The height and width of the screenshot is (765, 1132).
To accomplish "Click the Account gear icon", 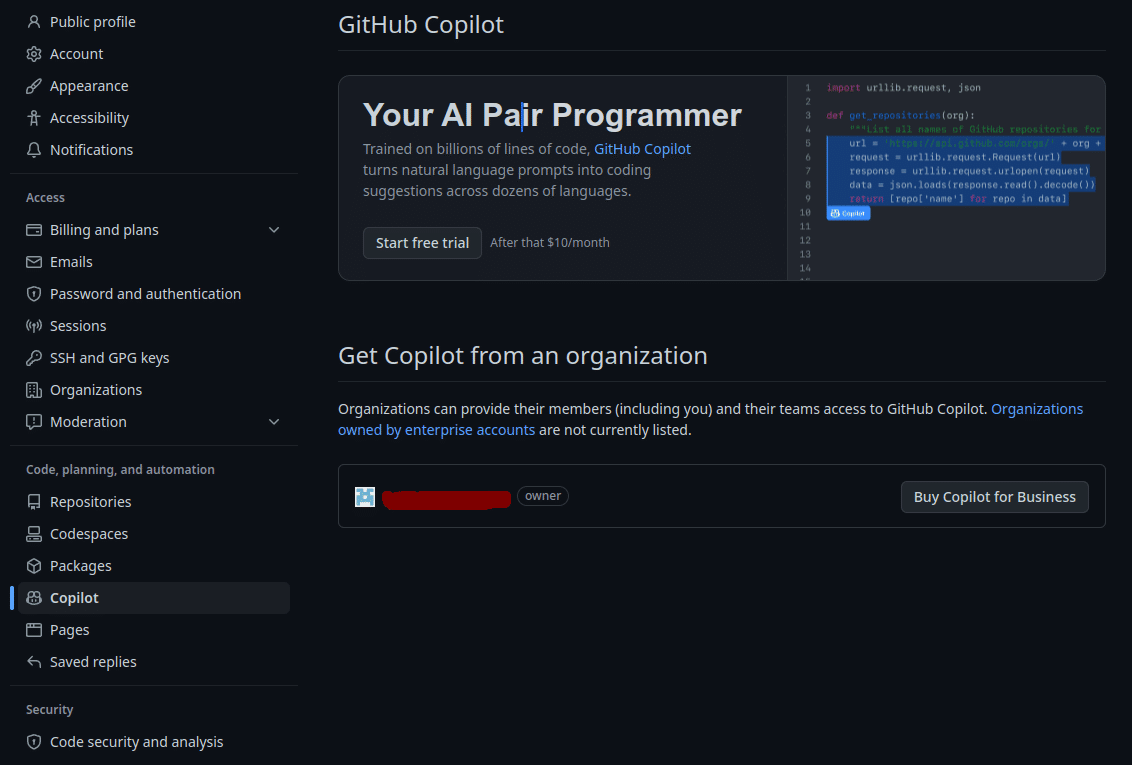I will point(34,54).
